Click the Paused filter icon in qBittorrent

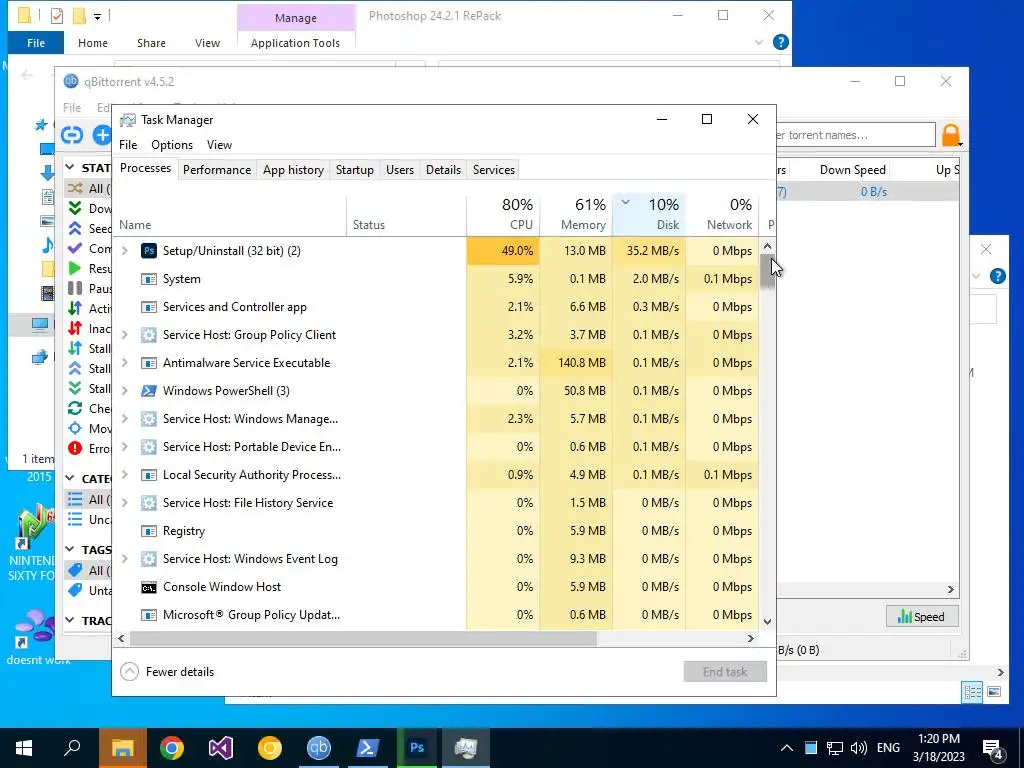pyautogui.click(x=75, y=288)
